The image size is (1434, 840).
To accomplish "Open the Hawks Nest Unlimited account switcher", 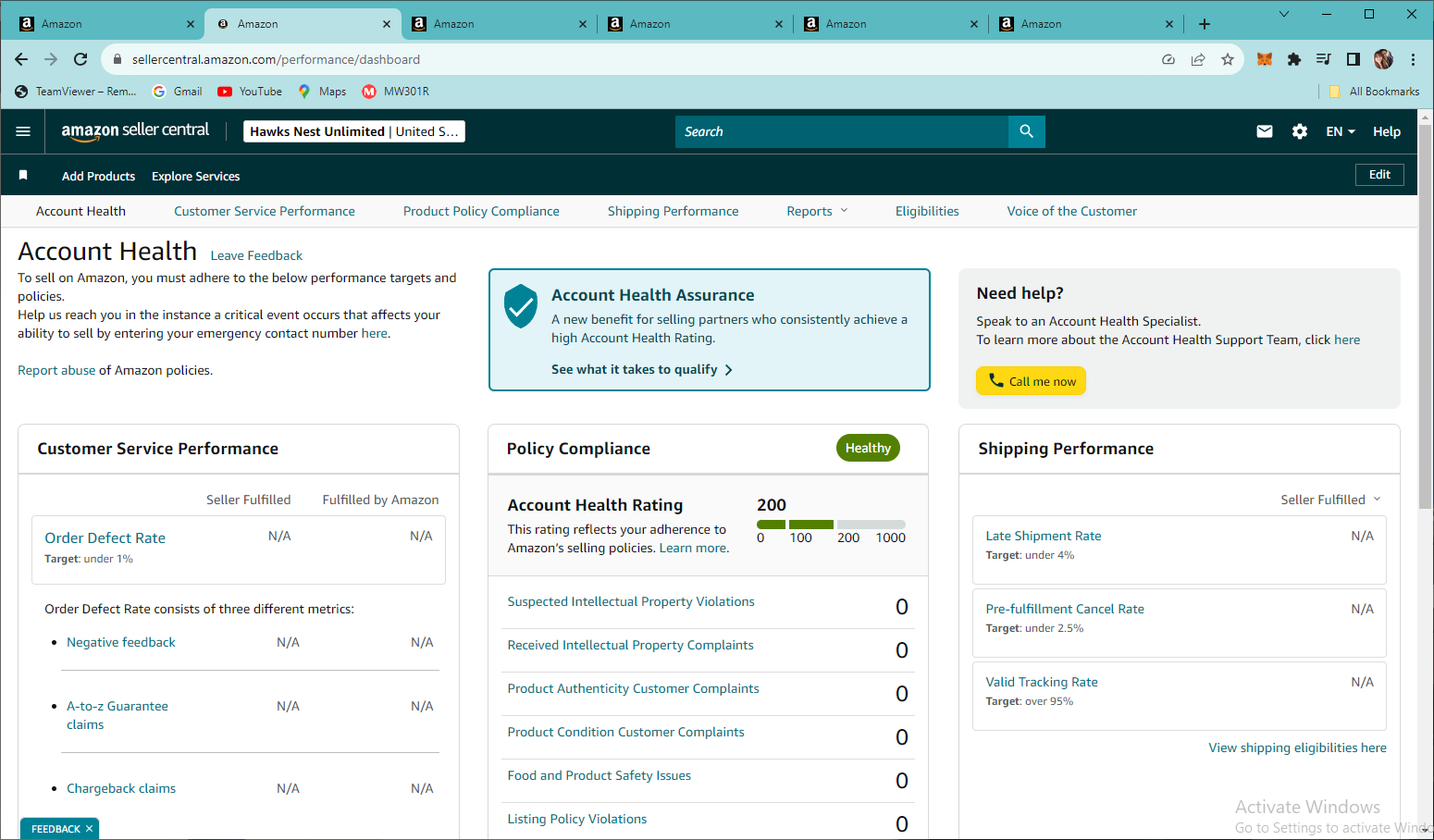I will click(354, 131).
